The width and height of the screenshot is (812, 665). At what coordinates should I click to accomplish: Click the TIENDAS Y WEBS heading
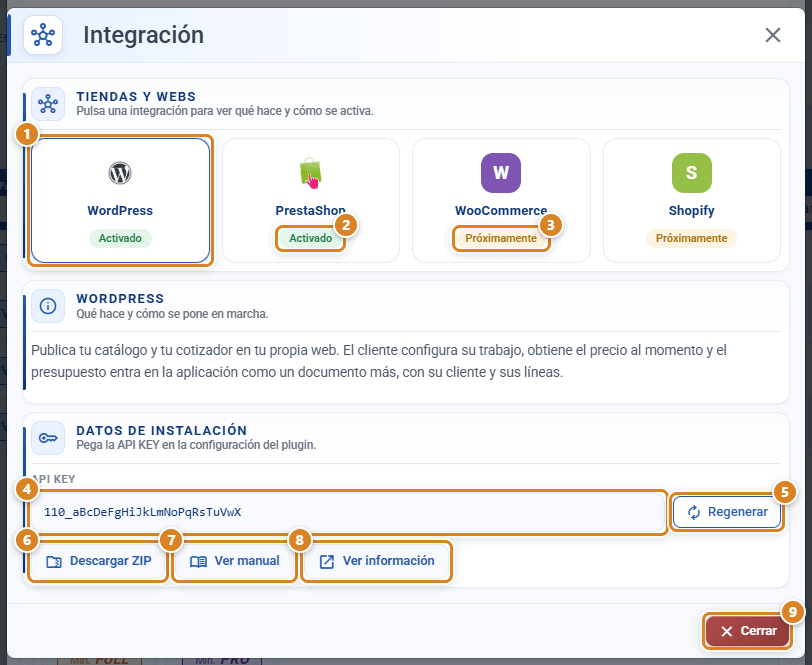tap(136, 97)
